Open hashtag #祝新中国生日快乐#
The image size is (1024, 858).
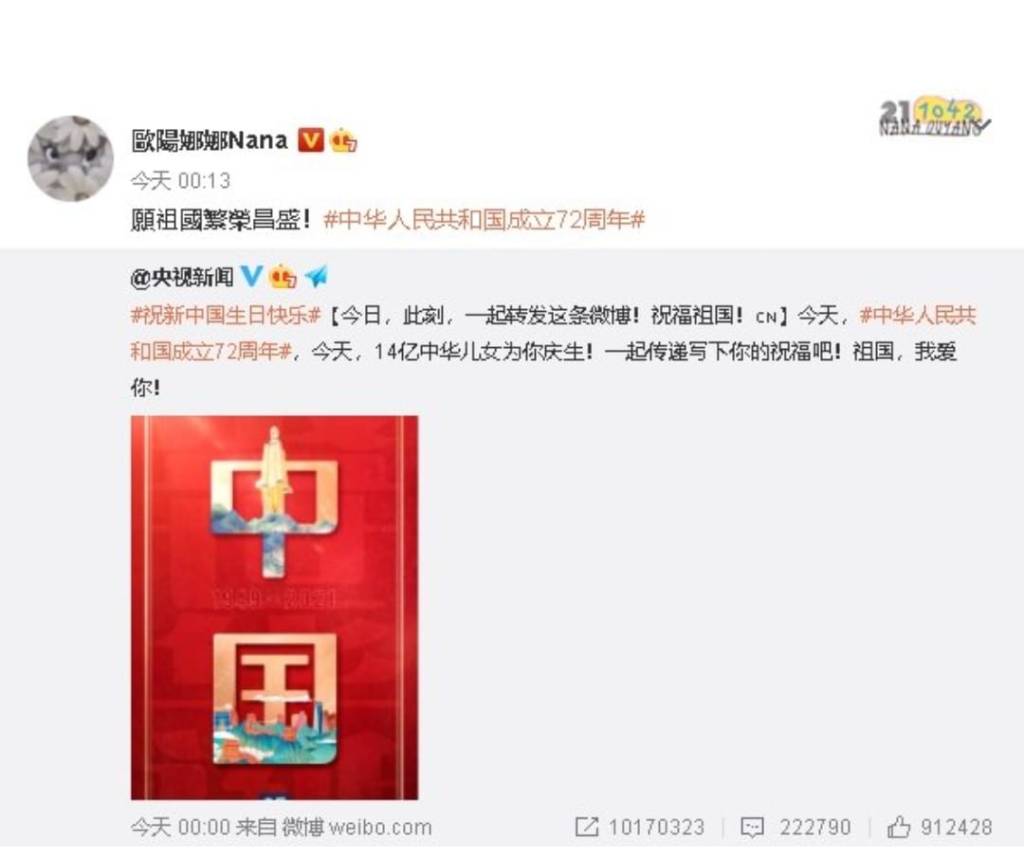(225, 316)
